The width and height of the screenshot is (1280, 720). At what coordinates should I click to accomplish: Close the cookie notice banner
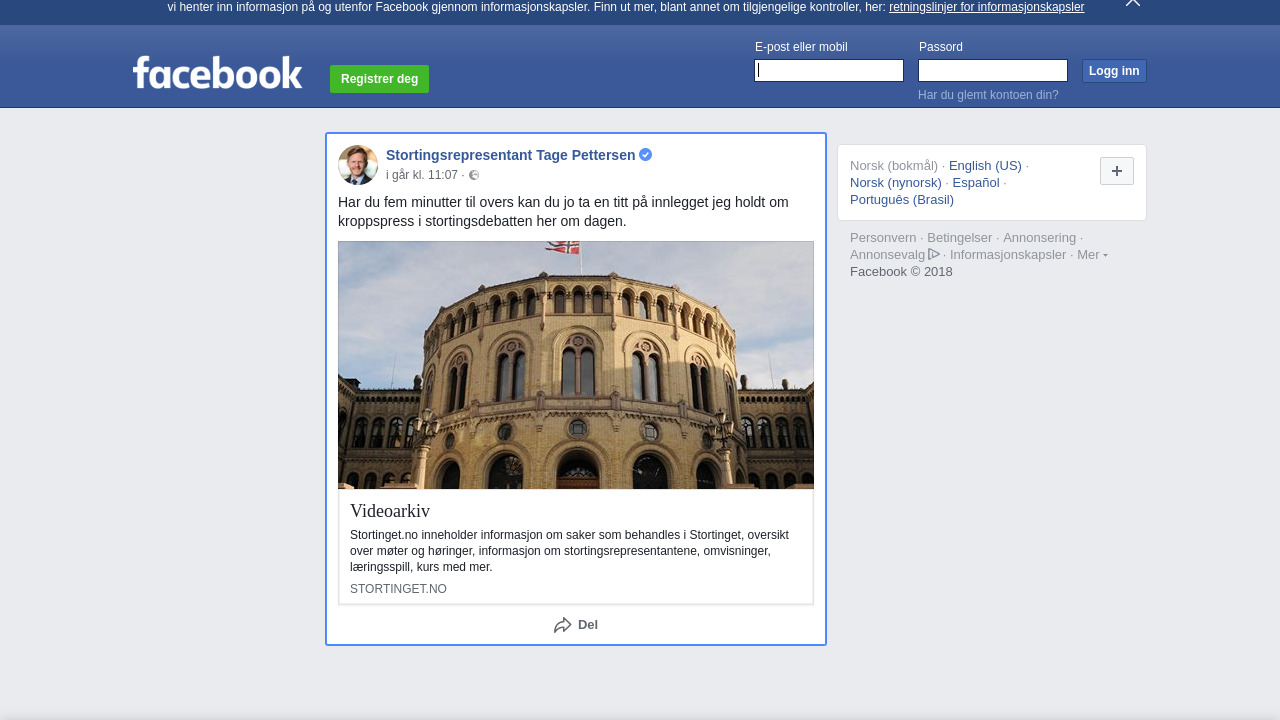tap(1132, 3)
